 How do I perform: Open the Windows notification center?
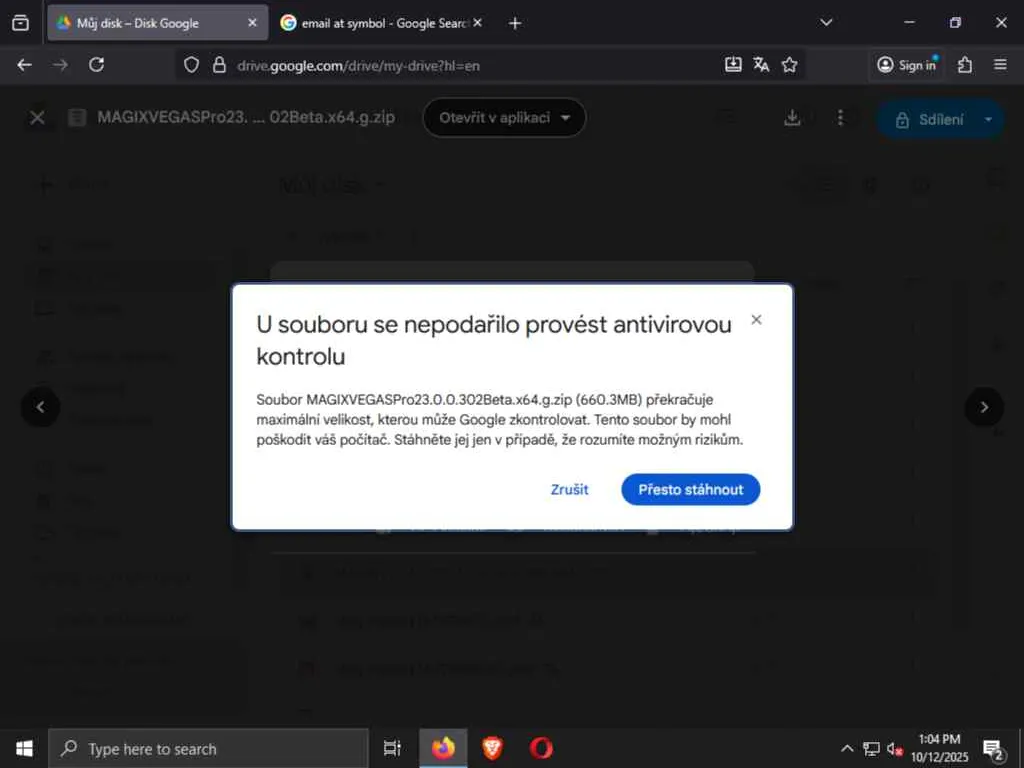[993, 749]
